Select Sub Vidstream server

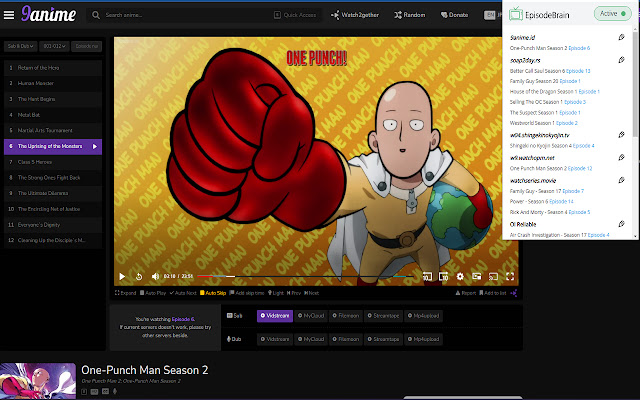(x=275, y=316)
